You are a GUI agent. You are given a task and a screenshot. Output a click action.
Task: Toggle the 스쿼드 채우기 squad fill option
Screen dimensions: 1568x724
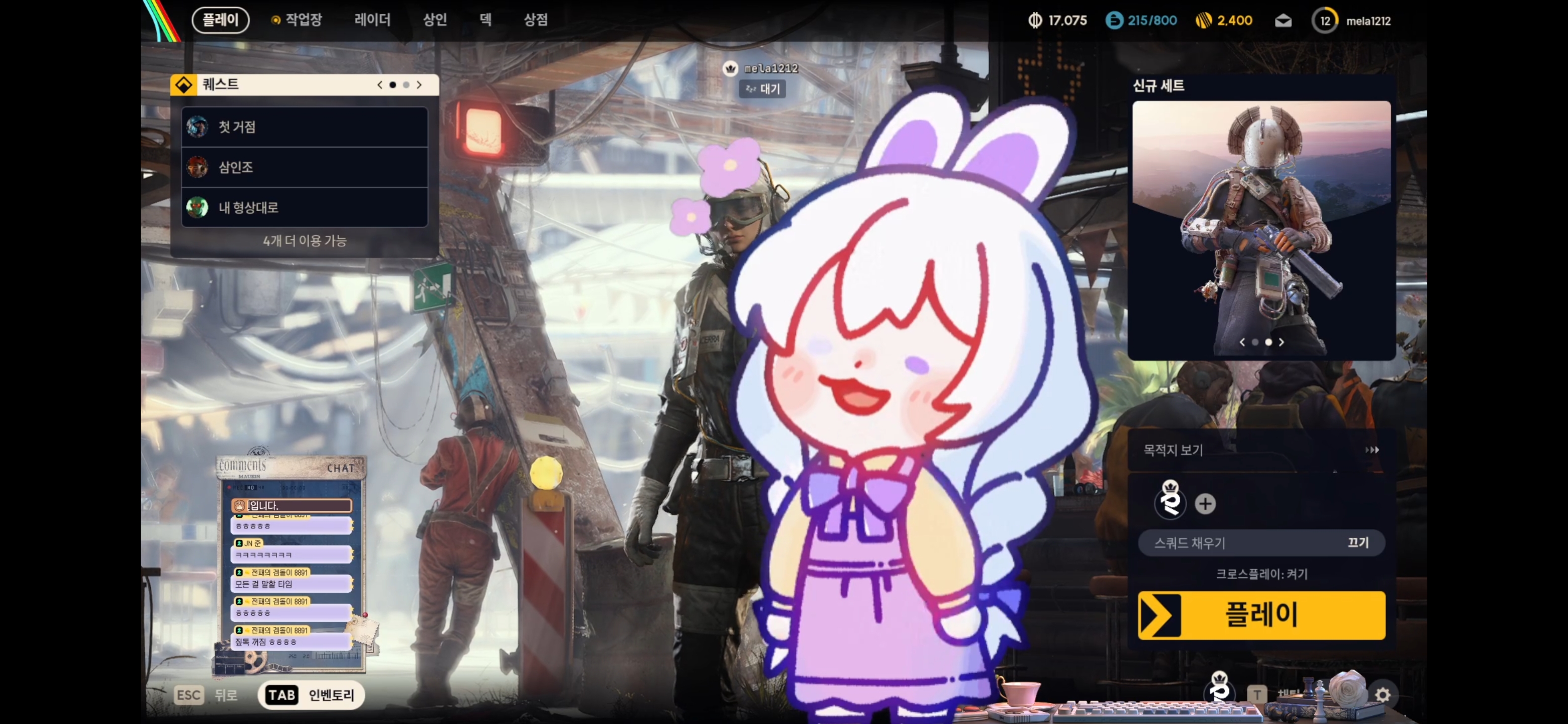pos(1261,542)
